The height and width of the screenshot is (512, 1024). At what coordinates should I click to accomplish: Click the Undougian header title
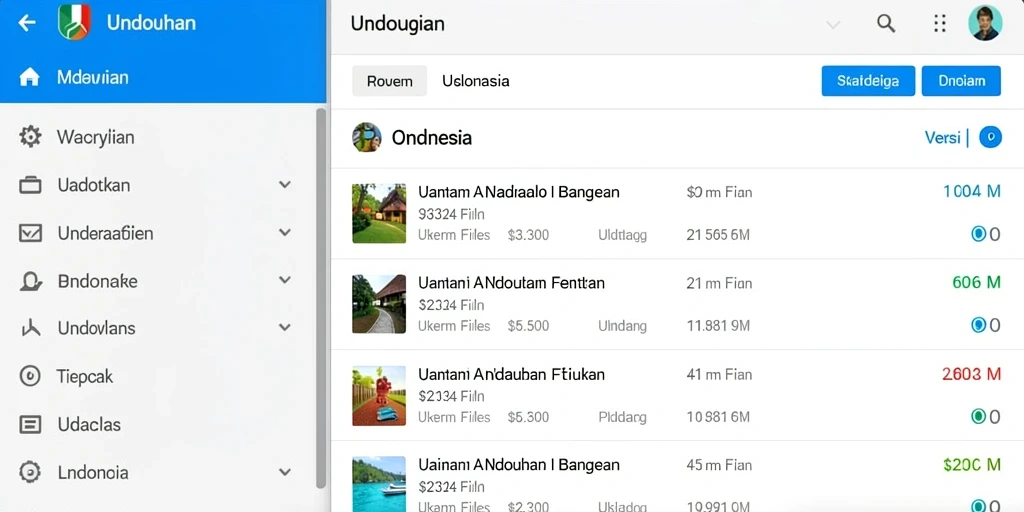tap(398, 24)
